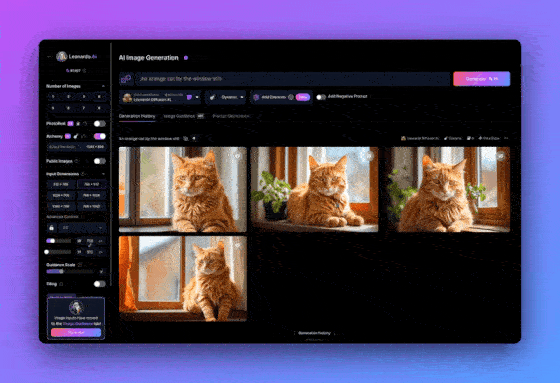Adjust the Guidance Scale slider
The width and height of the screenshot is (560, 383).
70,272
